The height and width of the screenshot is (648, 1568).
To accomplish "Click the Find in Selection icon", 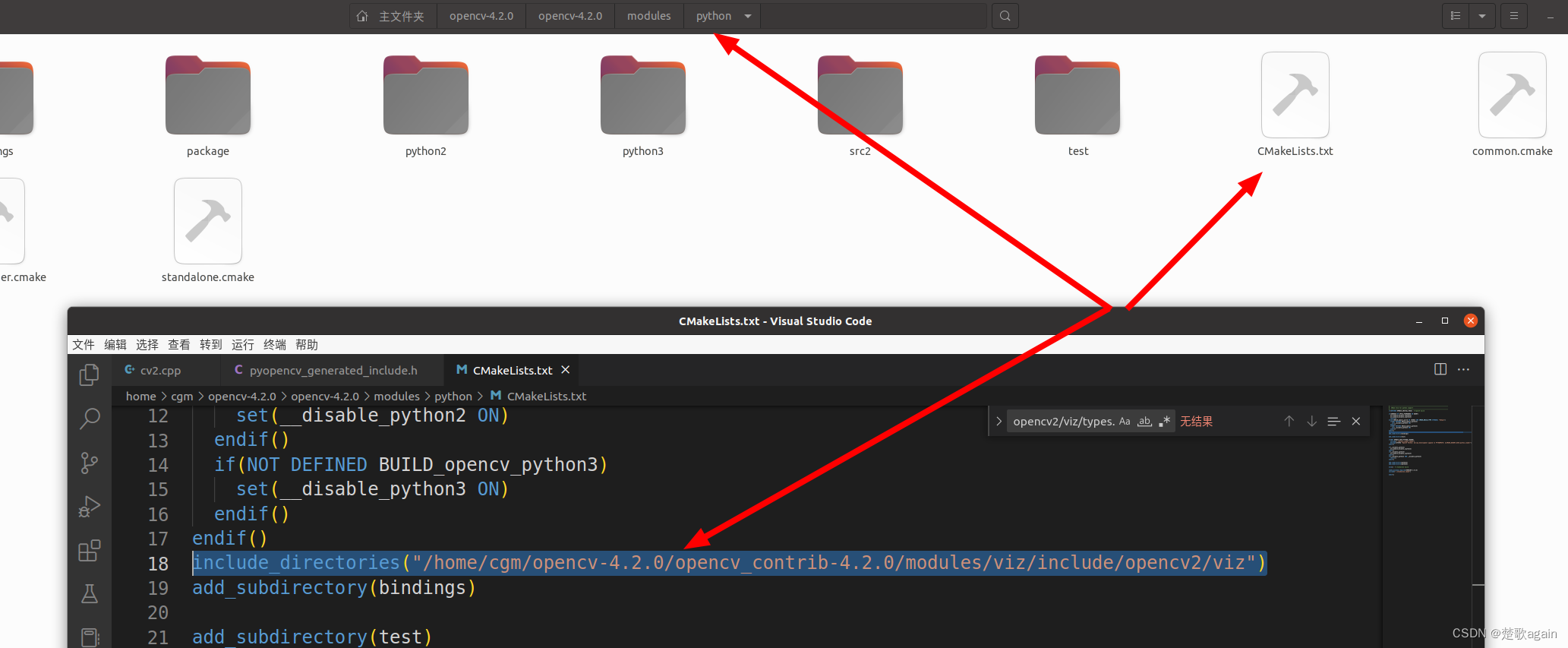I will point(1333,421).
